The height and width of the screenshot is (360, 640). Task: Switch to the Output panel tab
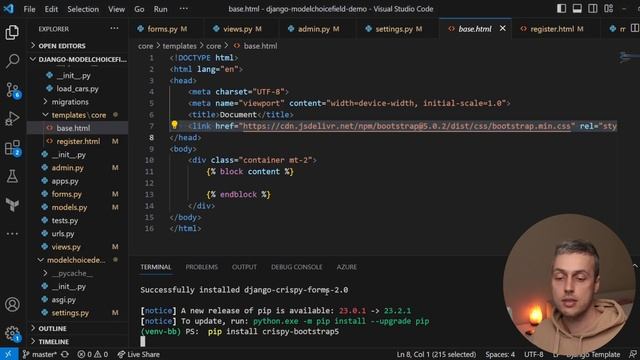point(244,267)
